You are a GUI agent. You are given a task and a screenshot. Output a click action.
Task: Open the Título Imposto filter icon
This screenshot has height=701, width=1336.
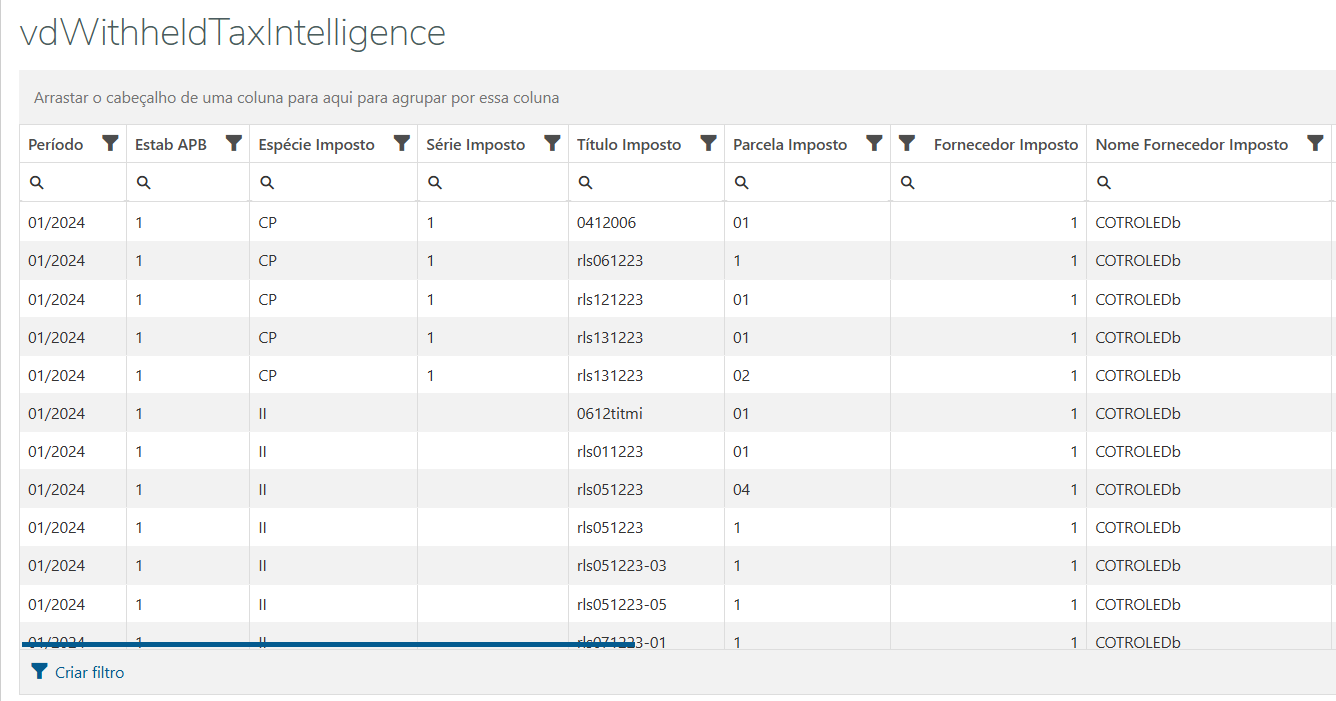click(x=709, y=144)
